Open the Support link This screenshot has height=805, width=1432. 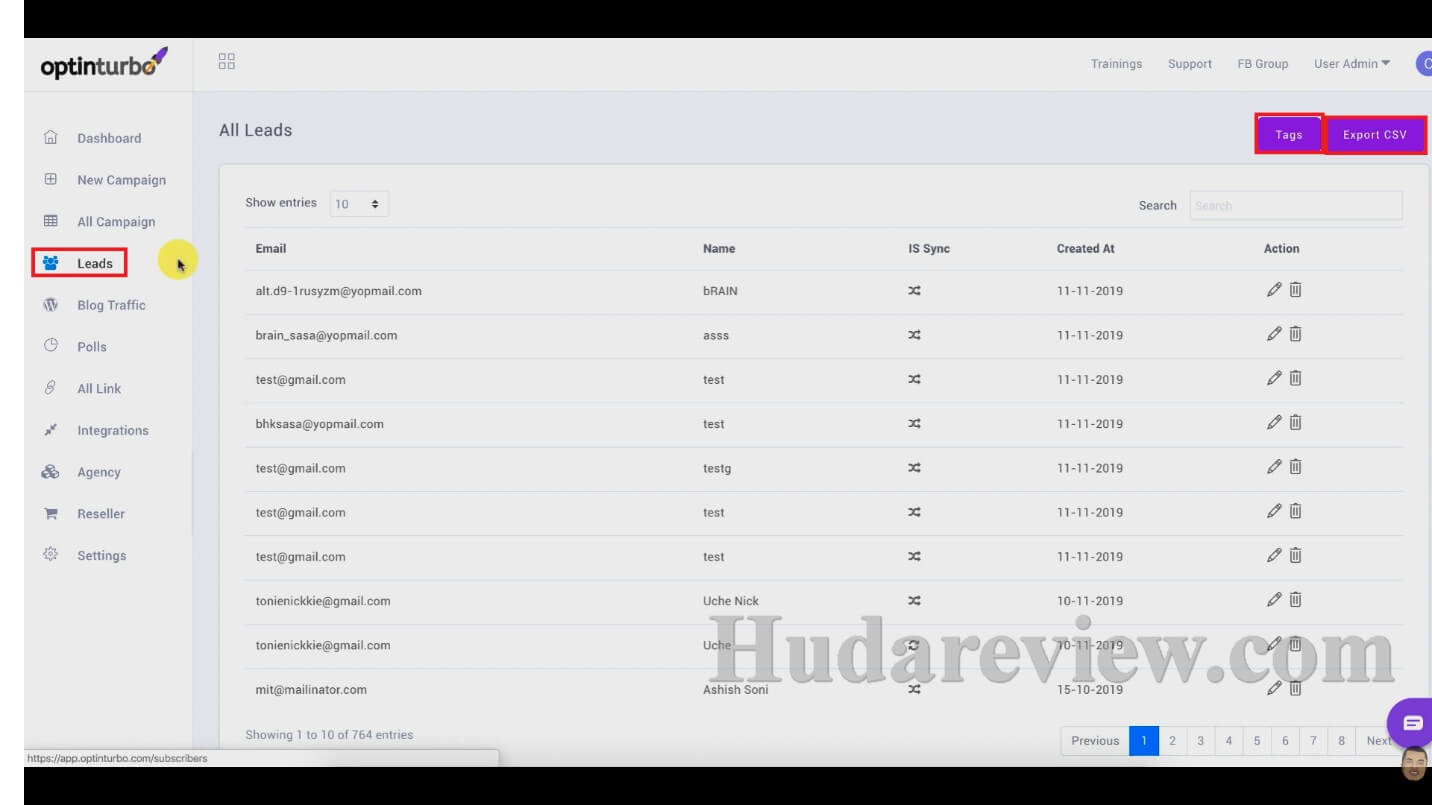pos(1190,64)
